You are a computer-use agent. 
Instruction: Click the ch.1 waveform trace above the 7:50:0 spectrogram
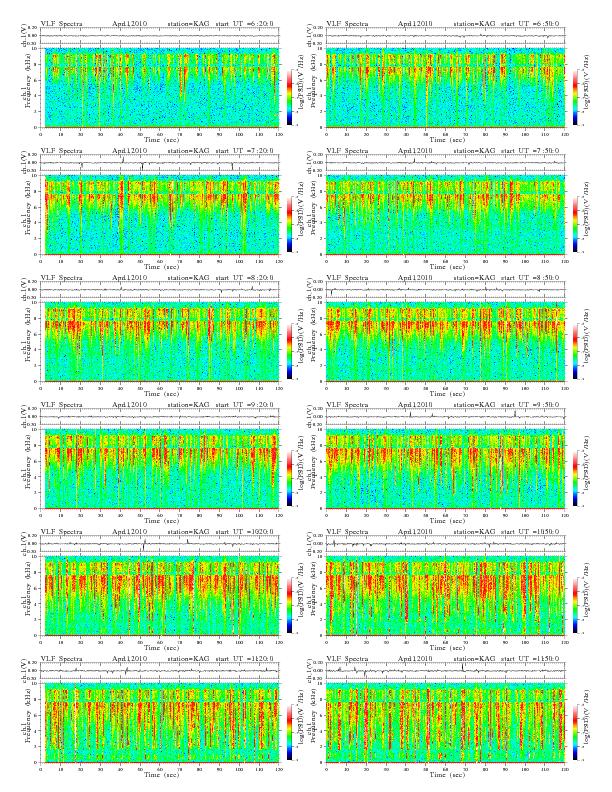(445, 163)
